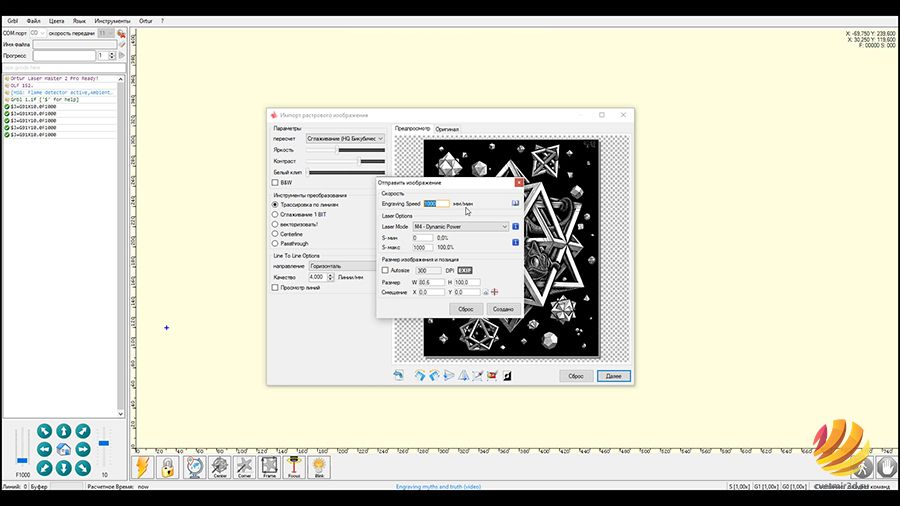Click the crop tool icon in import dialog
Viewport: 900px width, 506px height.
(x=478, y=376)
